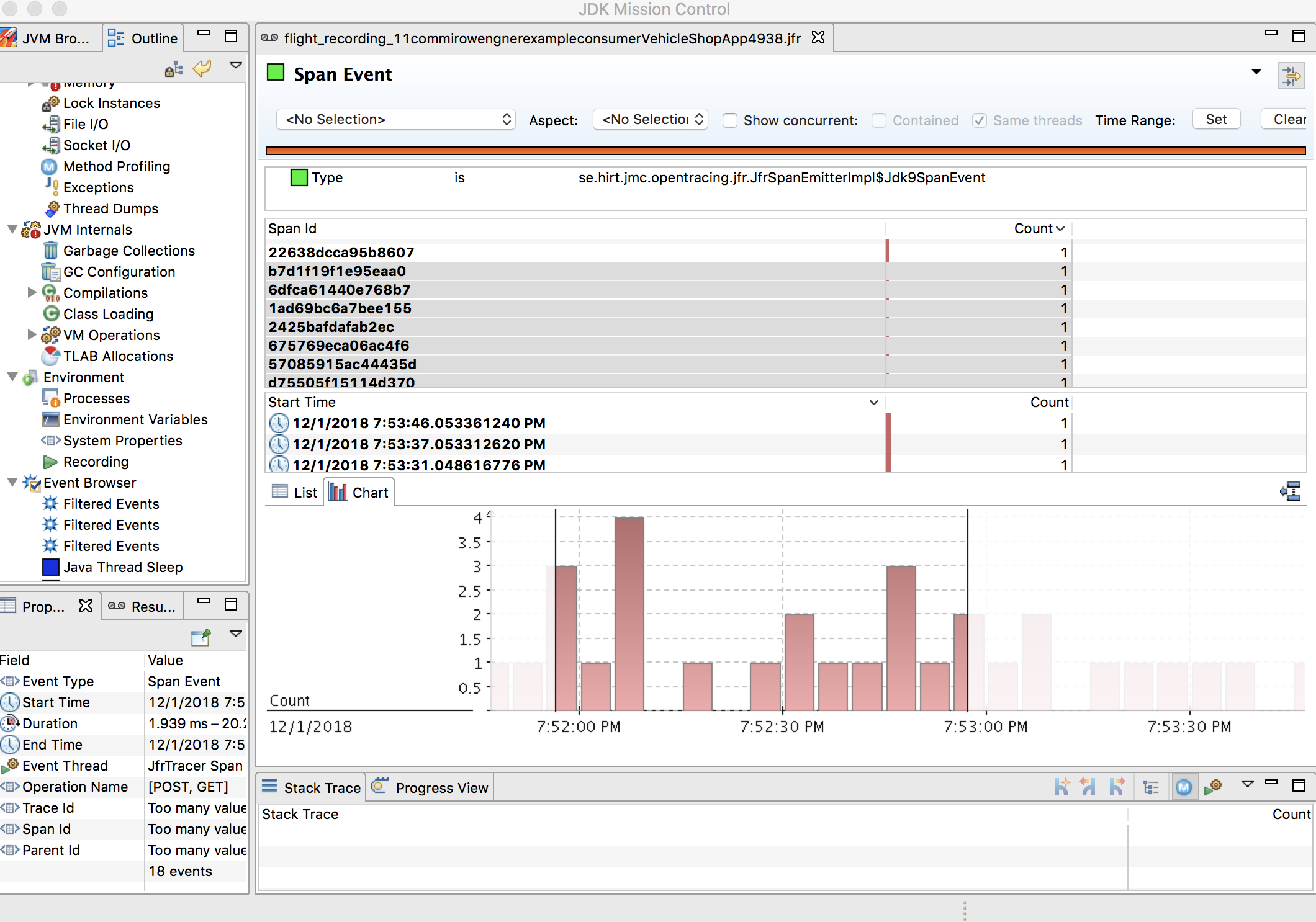Screen dimensions: 1316x922
Task: Click the Method Profiling button in Stack Trace toolbar
Action: coord(1184,787)
